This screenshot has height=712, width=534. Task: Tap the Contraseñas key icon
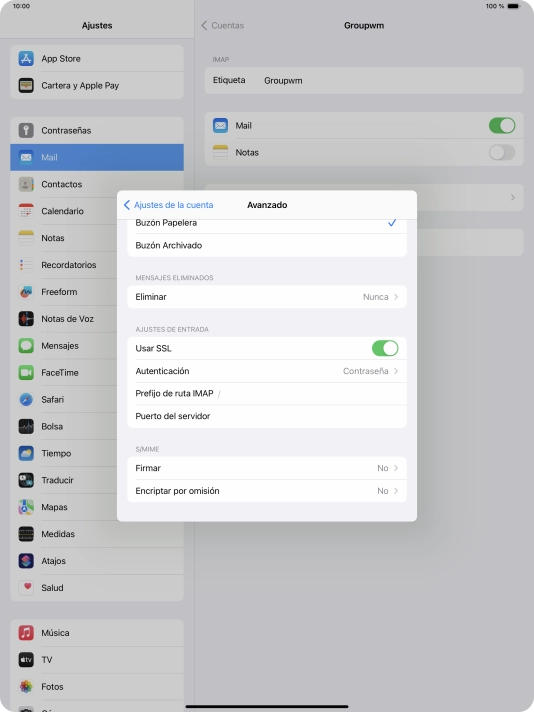tap(26, 130)
